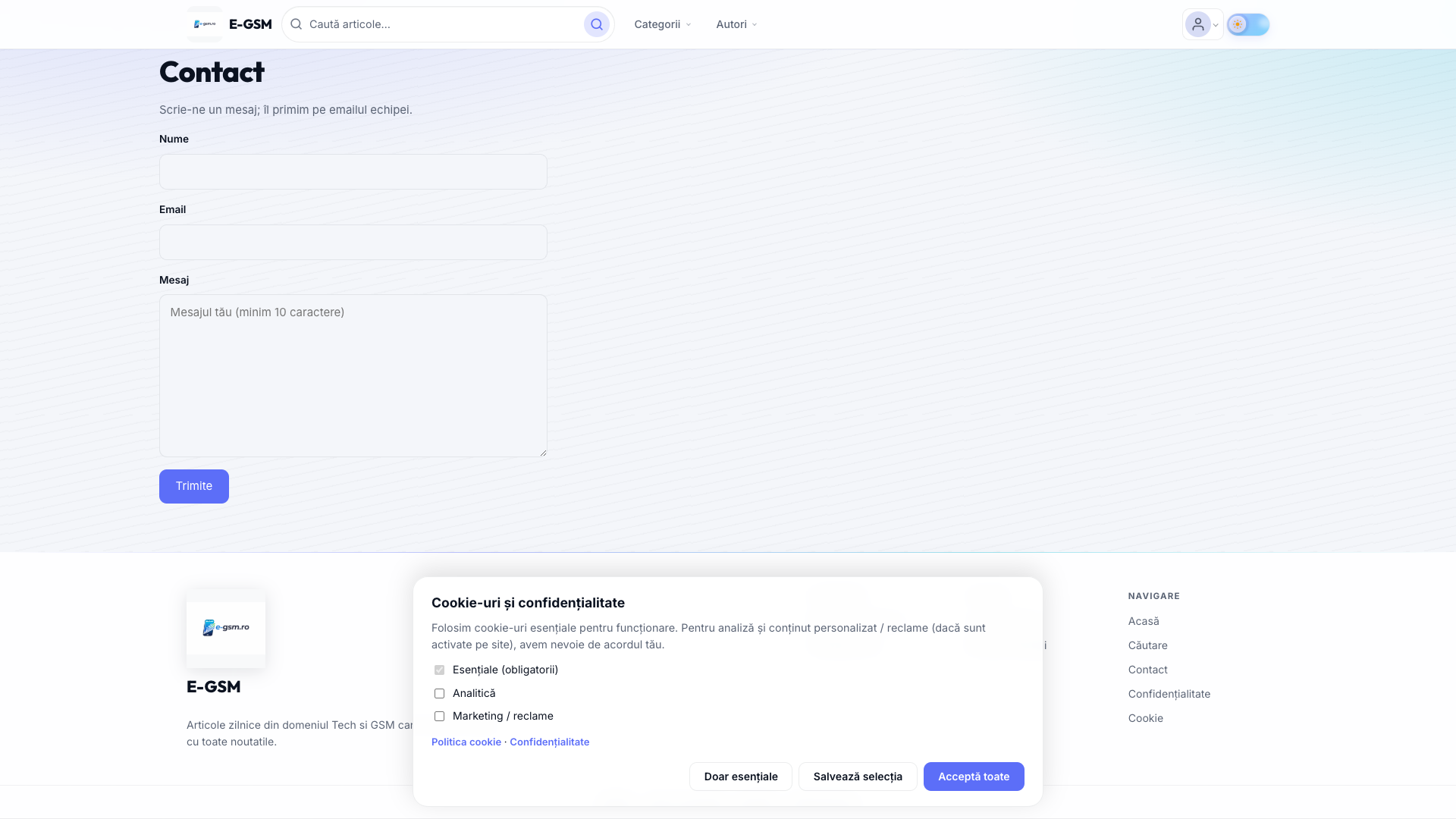Submit the form with Trimite button
Image resolution: width=1456 pixels, height=819 pixels.
point(194,486)
